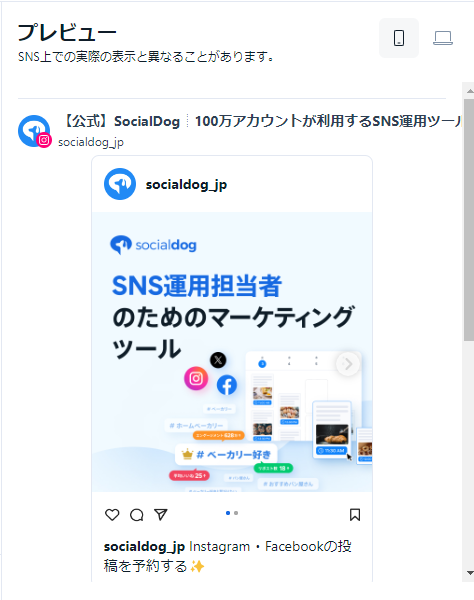Click scrollbar down arrow
474x600 pixels.
coord(469,573)
